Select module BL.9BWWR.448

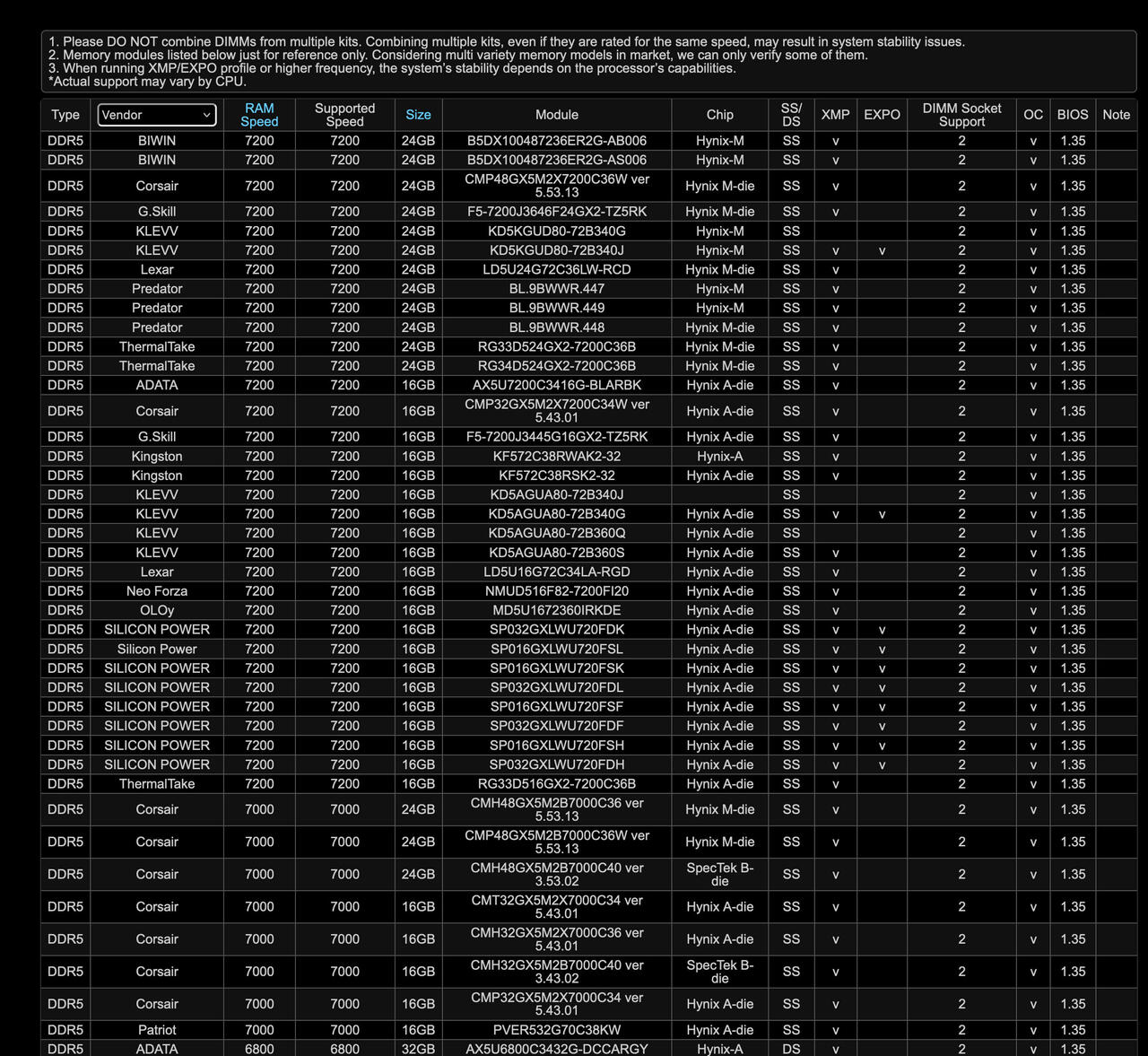tap(557, 327)
